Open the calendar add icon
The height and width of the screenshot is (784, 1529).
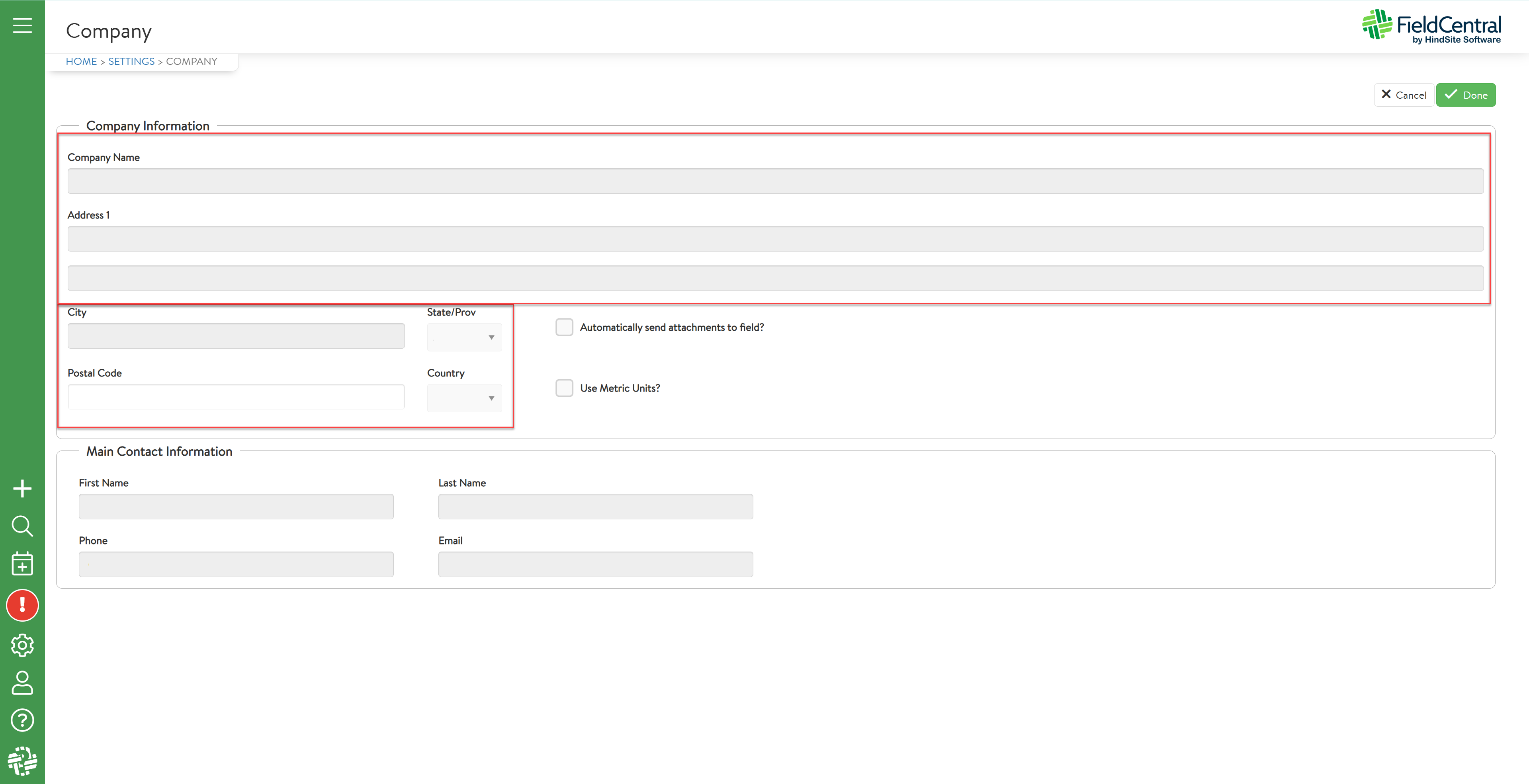pos(23,564)
